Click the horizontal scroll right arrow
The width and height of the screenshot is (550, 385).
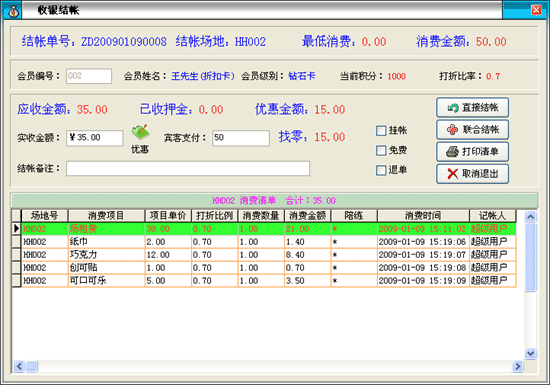[x=517, y=366]
